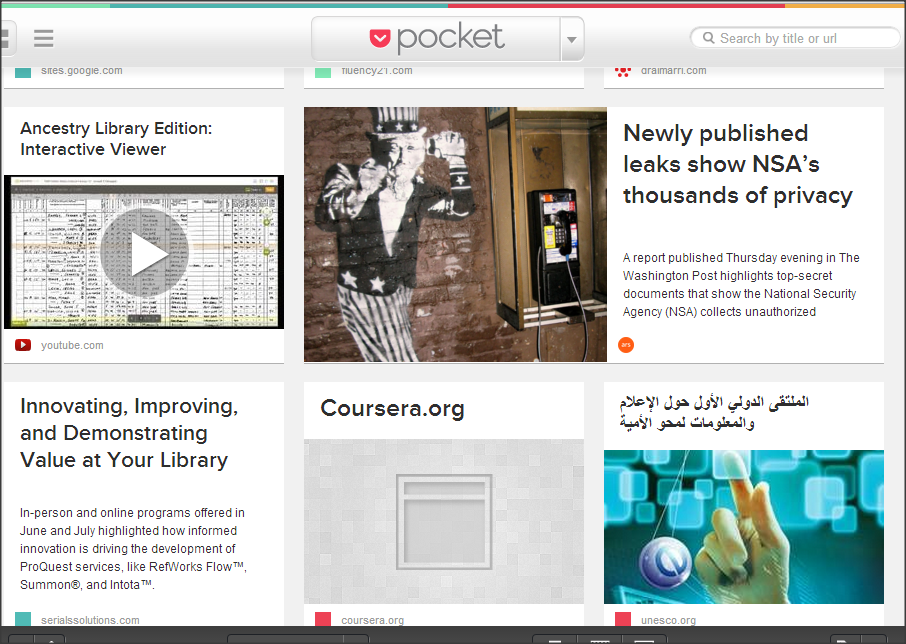
Task: Open the serialssolutions.com source link
Action: click(90, 620)
